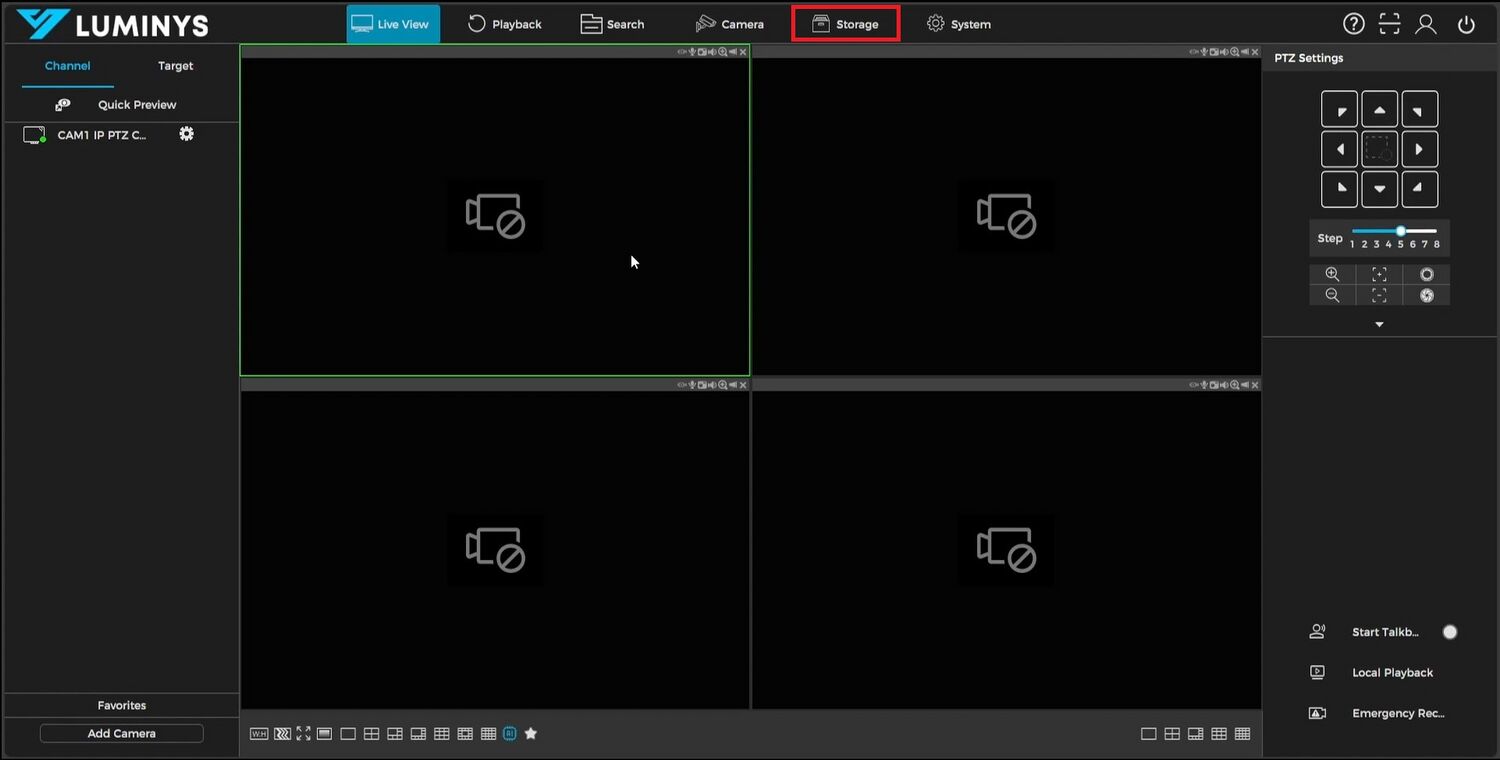Open the Storage menu
Viewport: 1500px width, 760px height.
845,24
